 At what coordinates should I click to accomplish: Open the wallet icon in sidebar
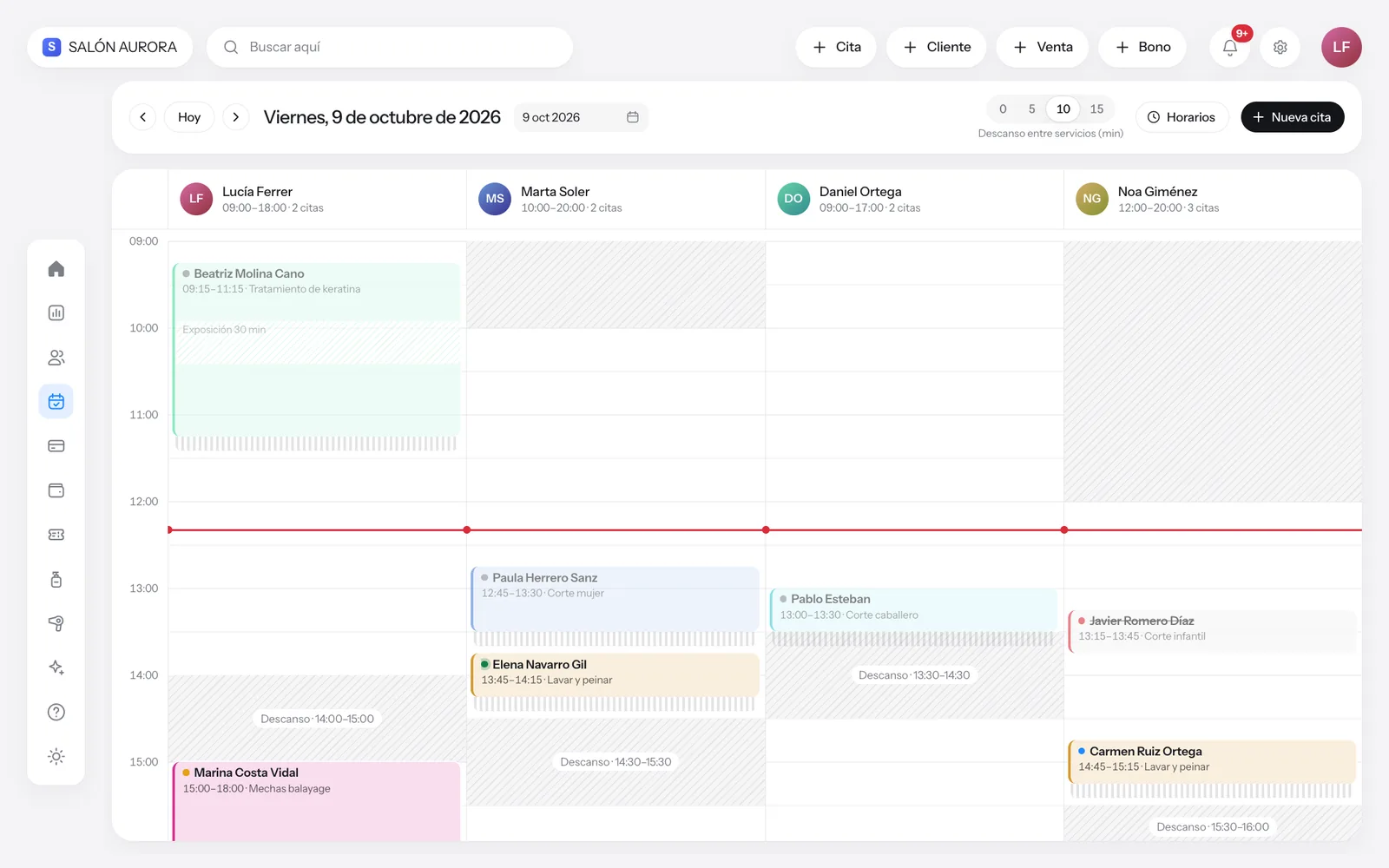tap(56, 490)
